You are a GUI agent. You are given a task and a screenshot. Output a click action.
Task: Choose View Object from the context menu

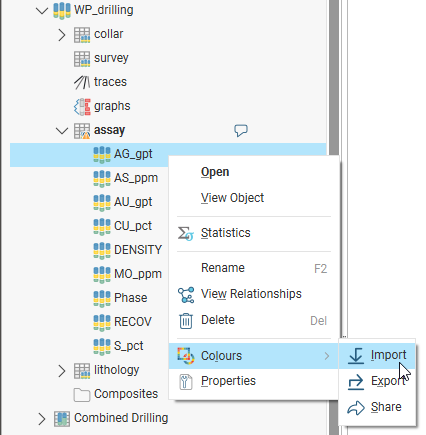[x=232, y=198]
